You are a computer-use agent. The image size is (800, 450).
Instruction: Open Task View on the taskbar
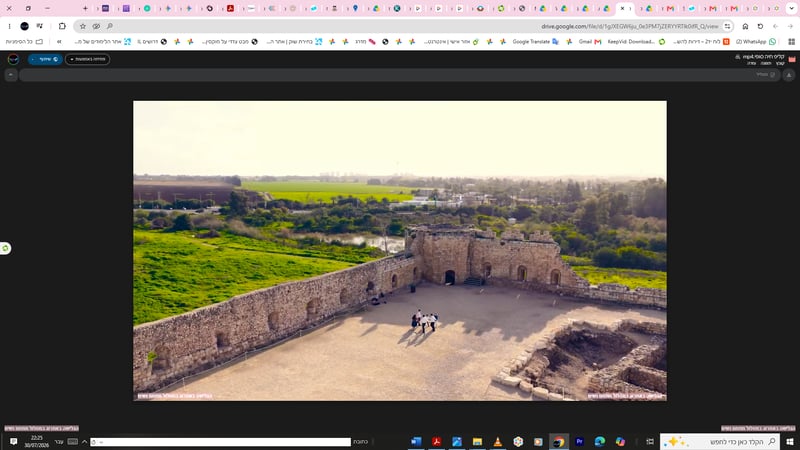[x=650, y=441]
